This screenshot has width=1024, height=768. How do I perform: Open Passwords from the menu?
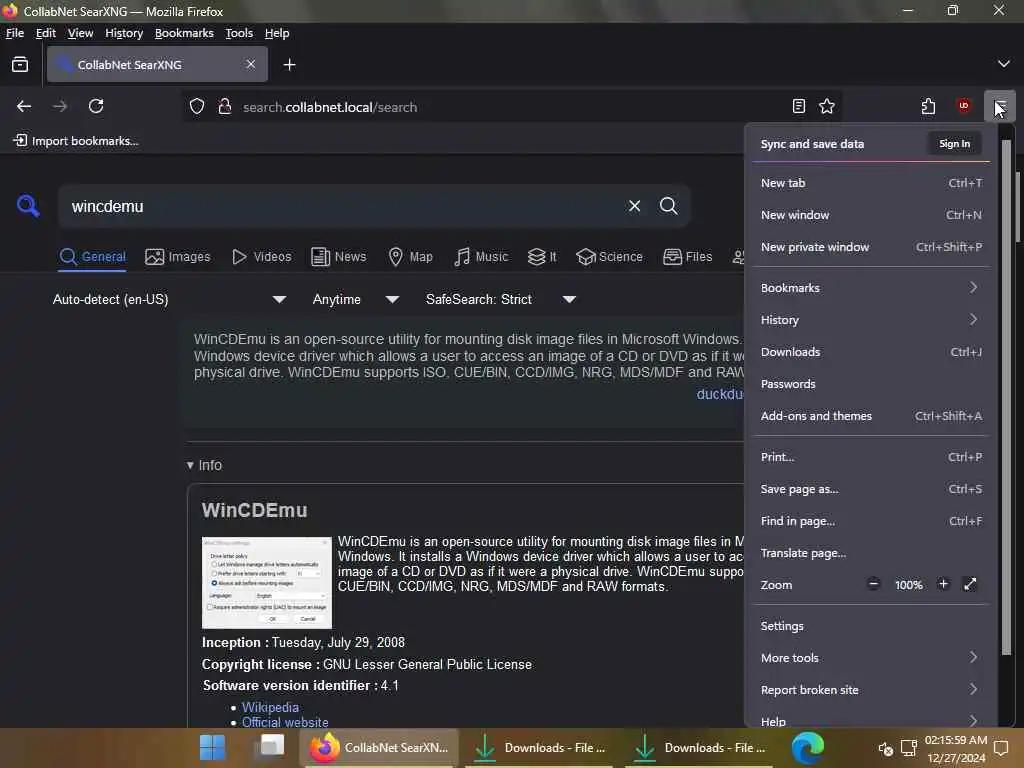(x=871, y=384)
